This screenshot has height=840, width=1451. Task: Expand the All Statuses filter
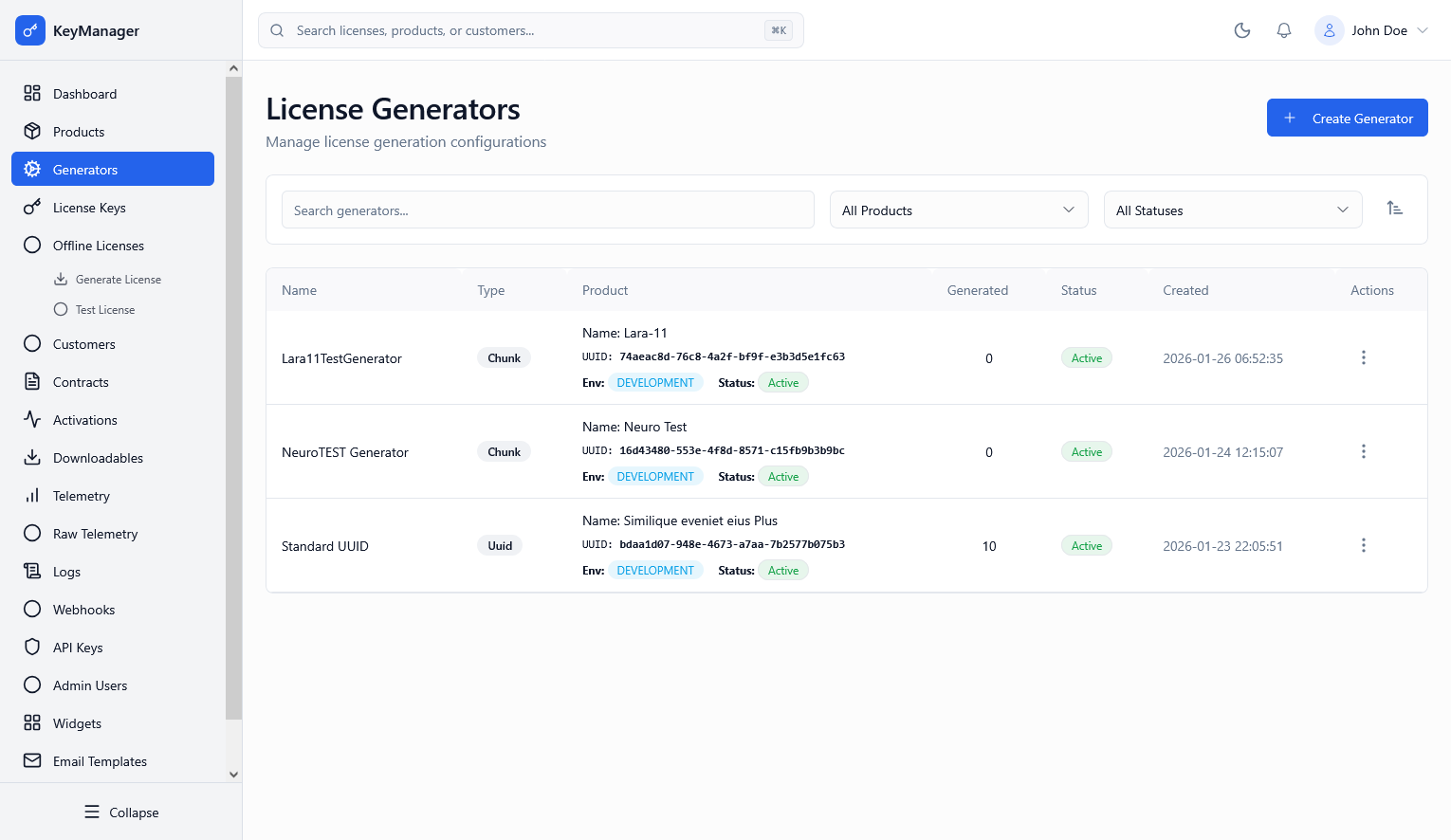[x=1232, y=210]
